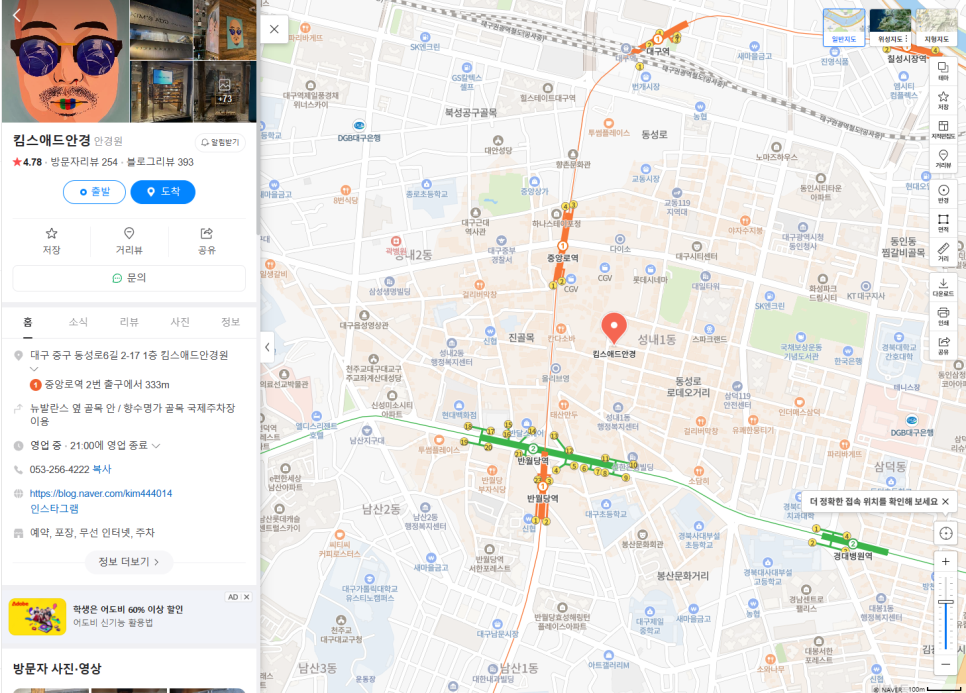Close the Adobe advertisement banner
The image size is (966, 693).
[246, 597]
